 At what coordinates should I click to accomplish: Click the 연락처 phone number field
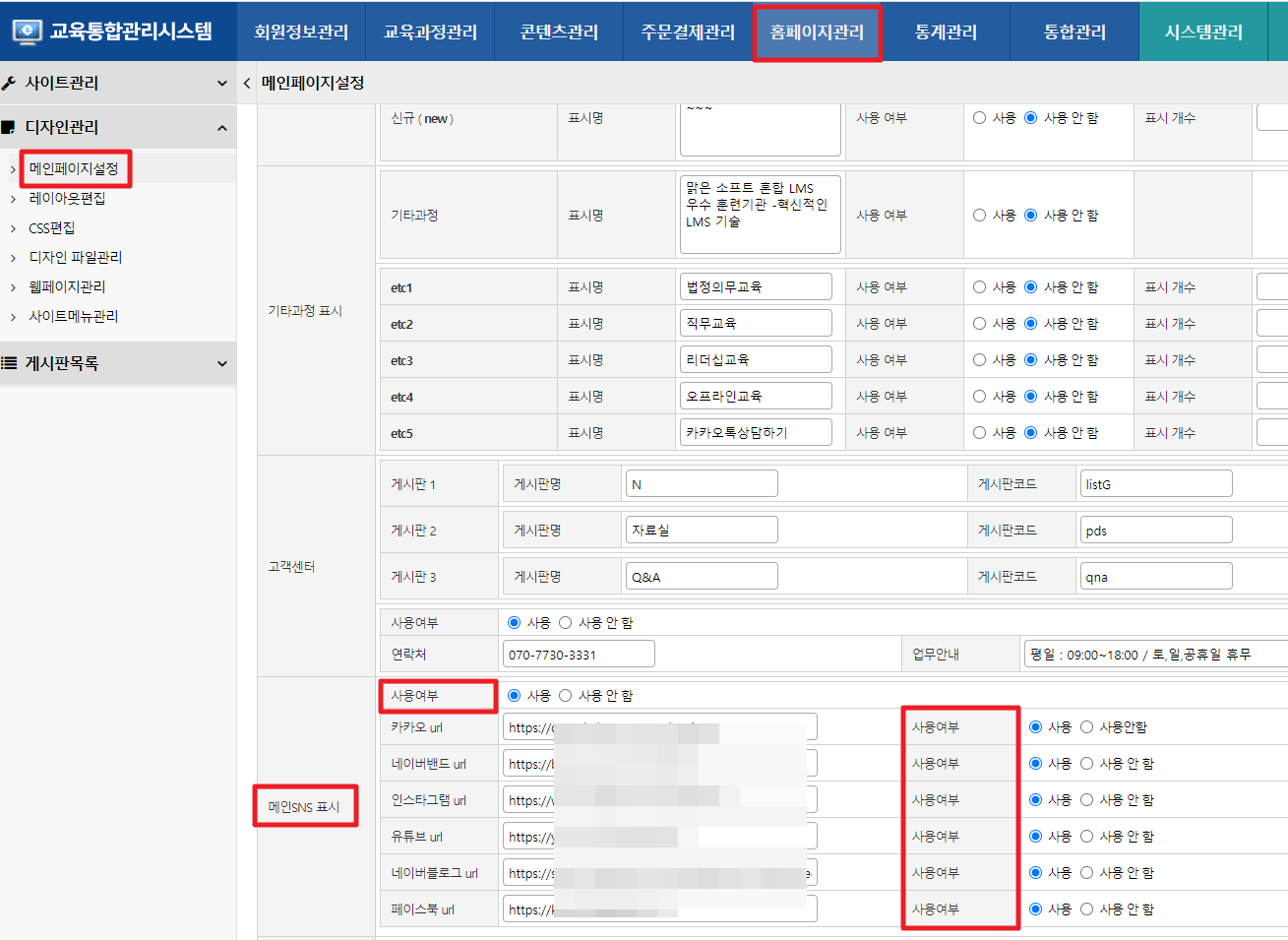pos(579,655)
